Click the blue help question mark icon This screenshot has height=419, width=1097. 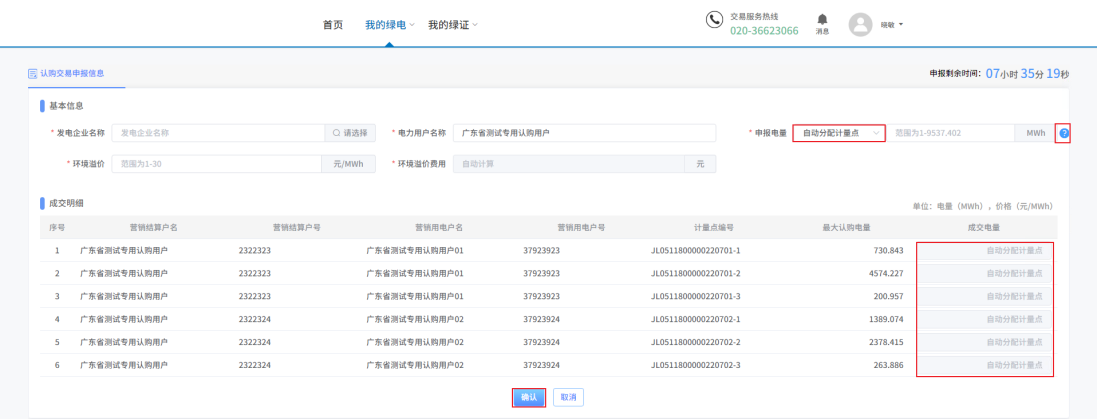tap(1064, 133)
